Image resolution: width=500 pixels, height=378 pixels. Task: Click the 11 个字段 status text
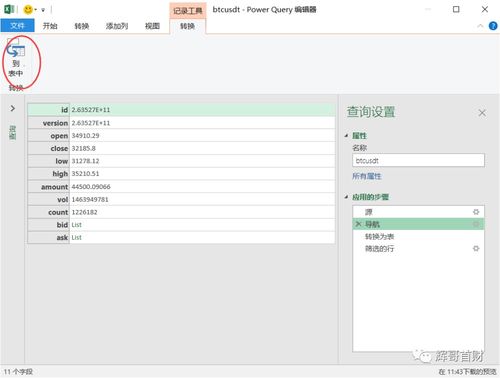18,371
